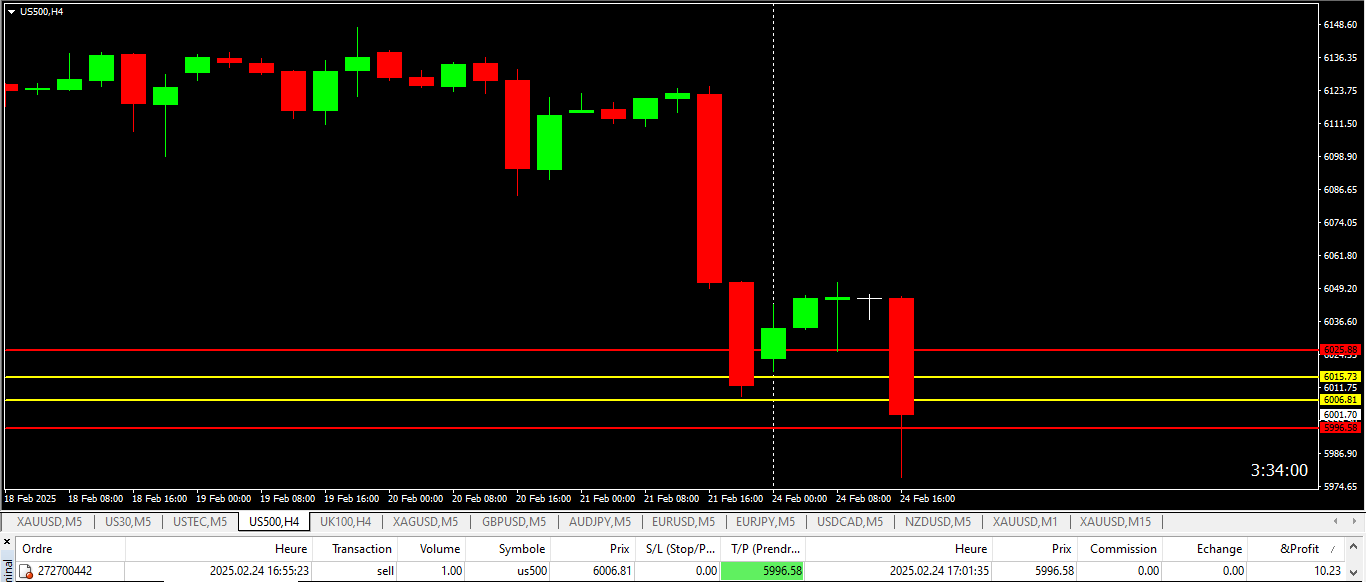The image size is (1366, 582).
Task: Click the close time 2025.02.24 17:01:35
Action: [x=938, y=571]
